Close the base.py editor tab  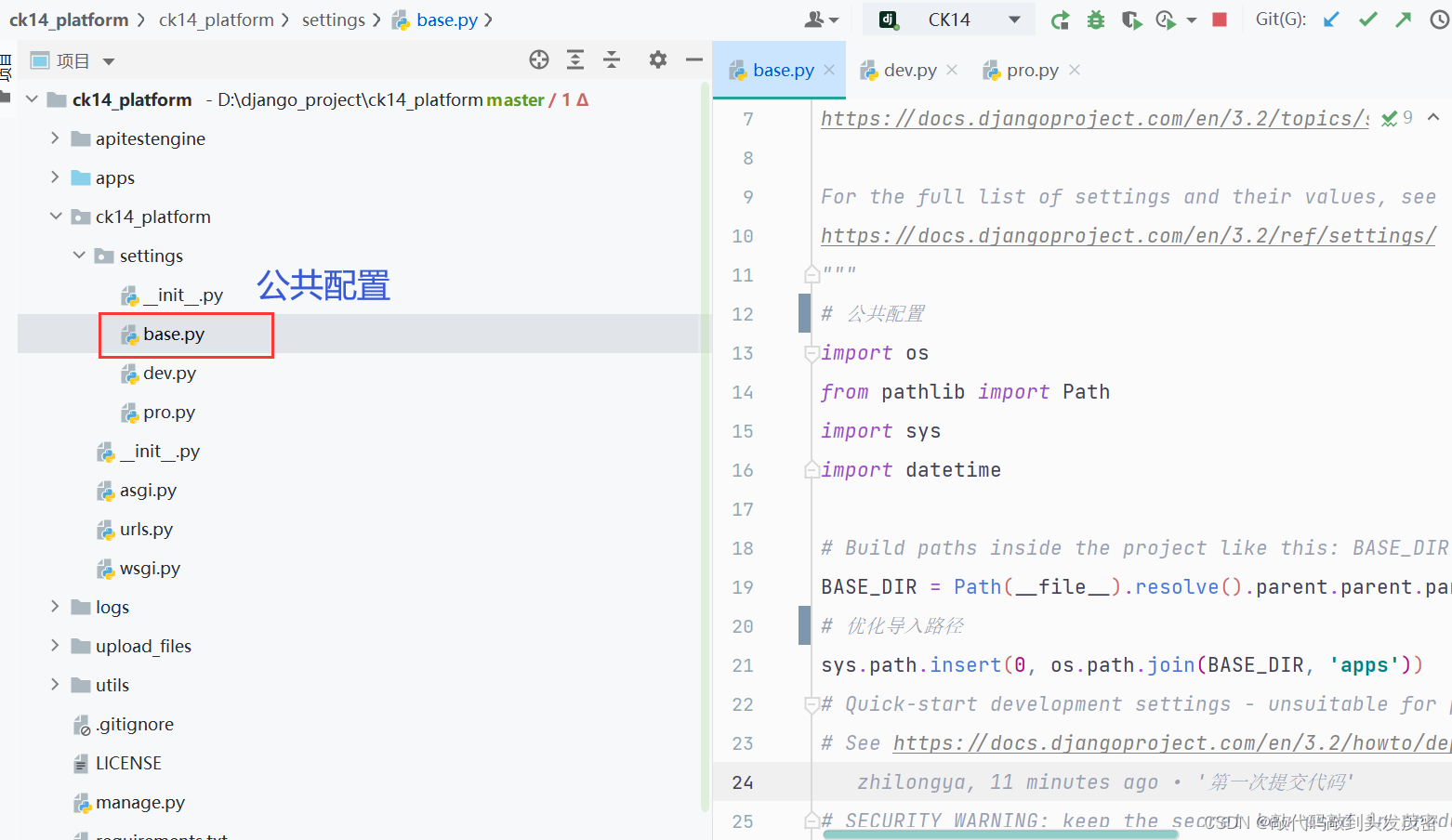(829, 70)
